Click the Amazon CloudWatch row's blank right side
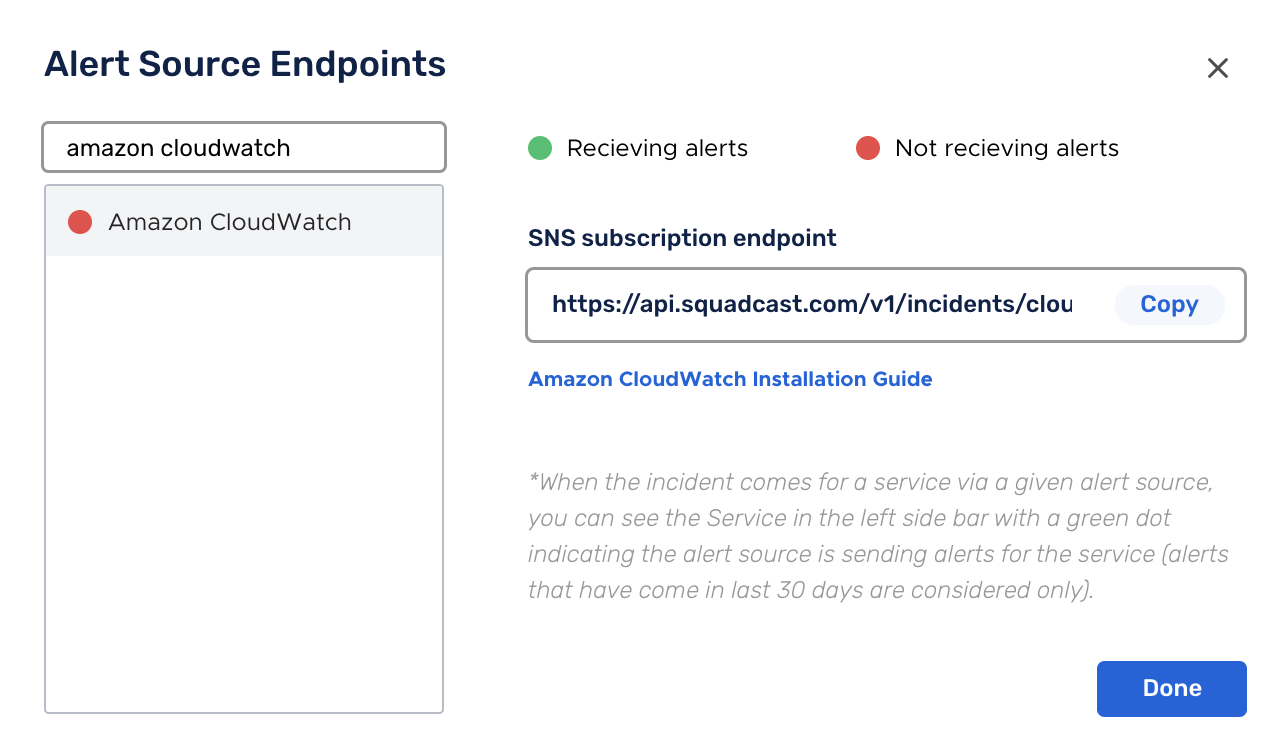 [396, 222]
